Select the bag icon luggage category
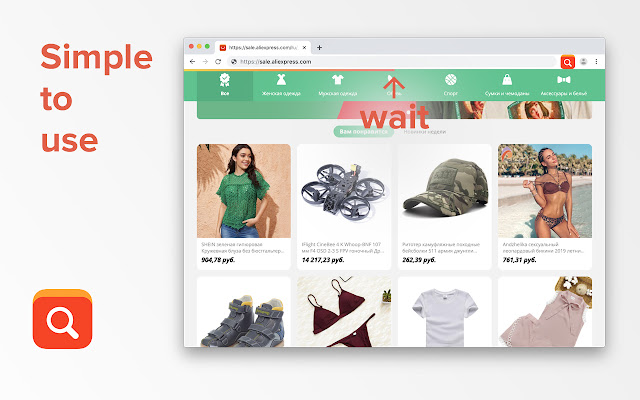 pyautogui.click(x=507, y=85)
